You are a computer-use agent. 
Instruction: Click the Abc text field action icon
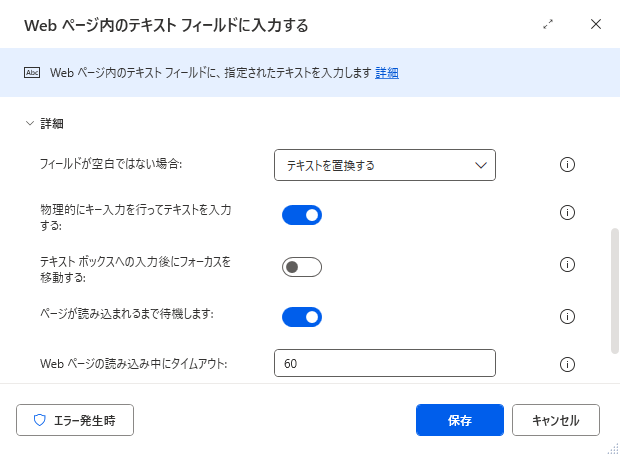(32, 73)
